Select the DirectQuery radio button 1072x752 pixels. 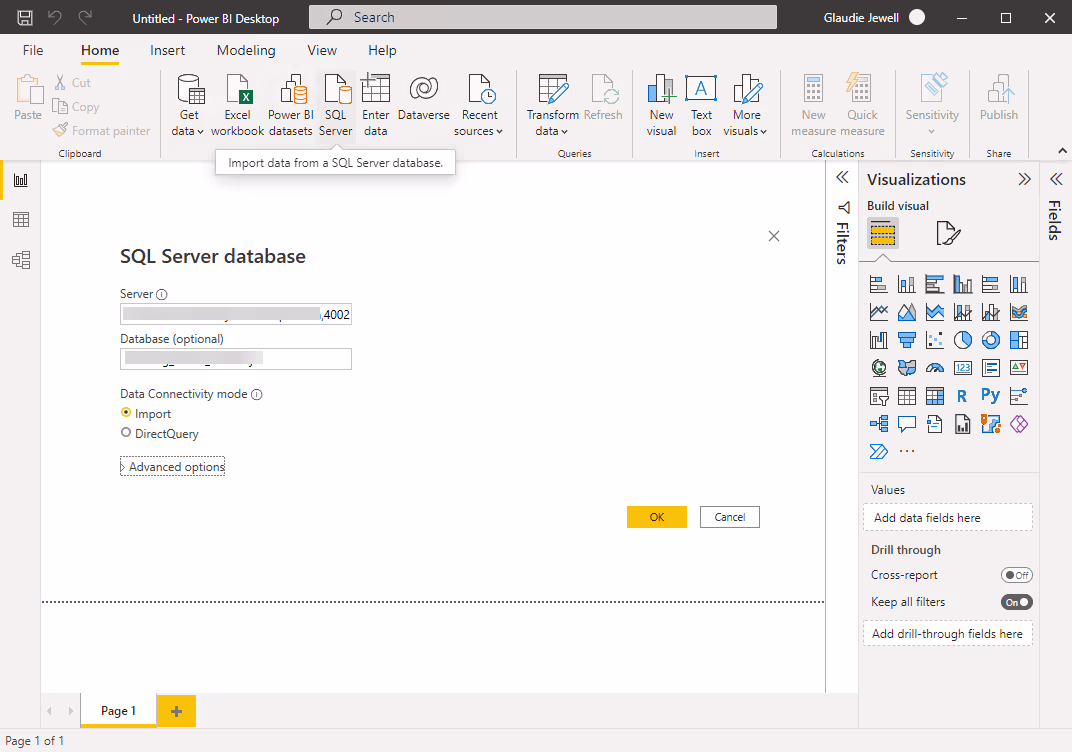126,434
